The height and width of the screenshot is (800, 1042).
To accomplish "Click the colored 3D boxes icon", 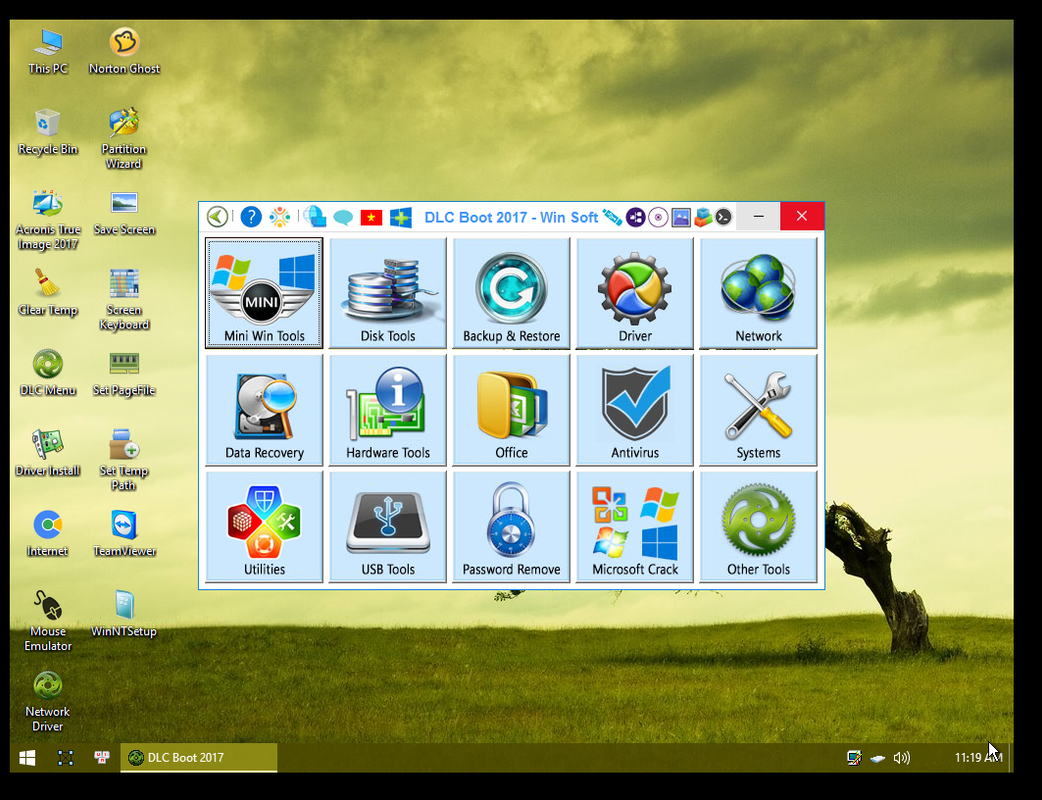I will 703,217.
